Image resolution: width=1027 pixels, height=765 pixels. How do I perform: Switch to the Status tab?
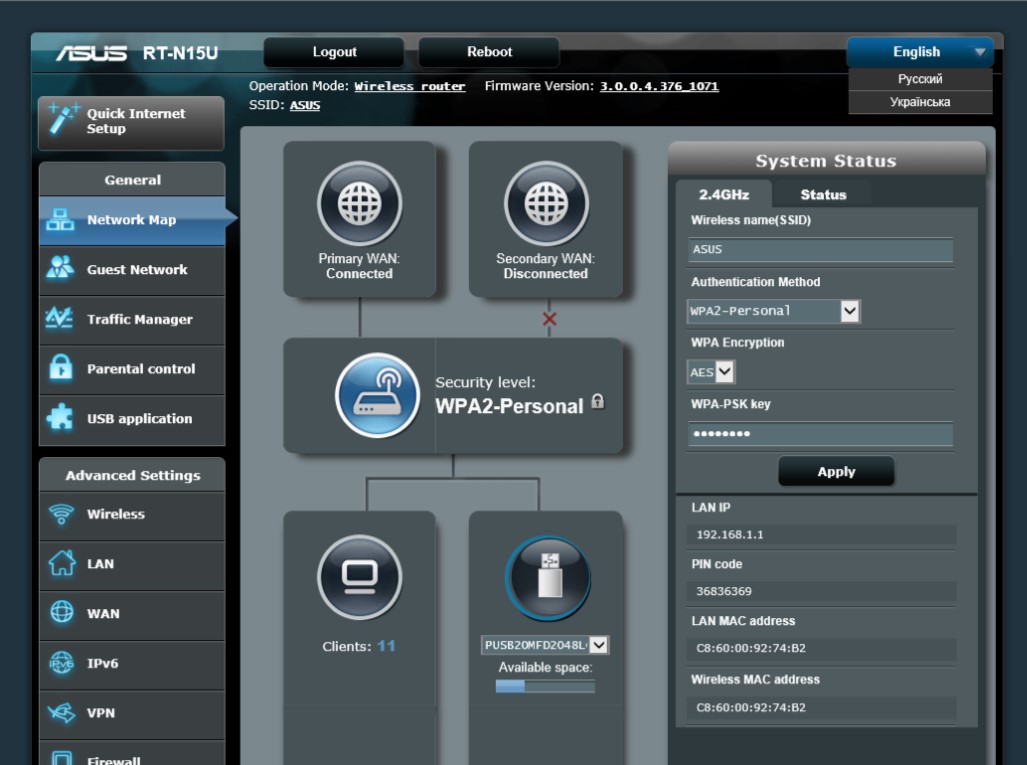coord(823,195)
